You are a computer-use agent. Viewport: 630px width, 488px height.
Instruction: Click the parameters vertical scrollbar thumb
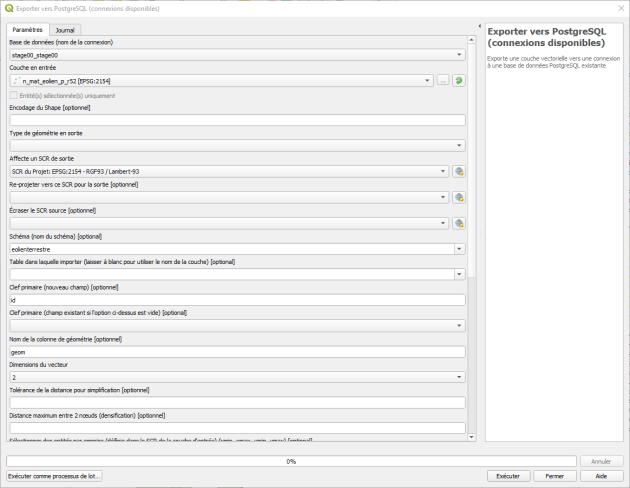pyautogui.click(x=472, y=160)
